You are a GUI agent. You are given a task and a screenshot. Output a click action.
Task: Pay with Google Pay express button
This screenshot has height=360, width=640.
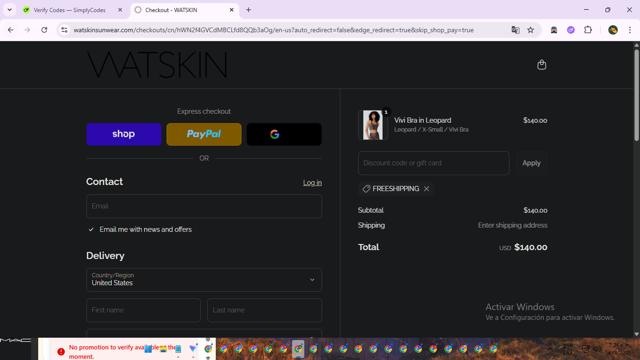[284, 134]
